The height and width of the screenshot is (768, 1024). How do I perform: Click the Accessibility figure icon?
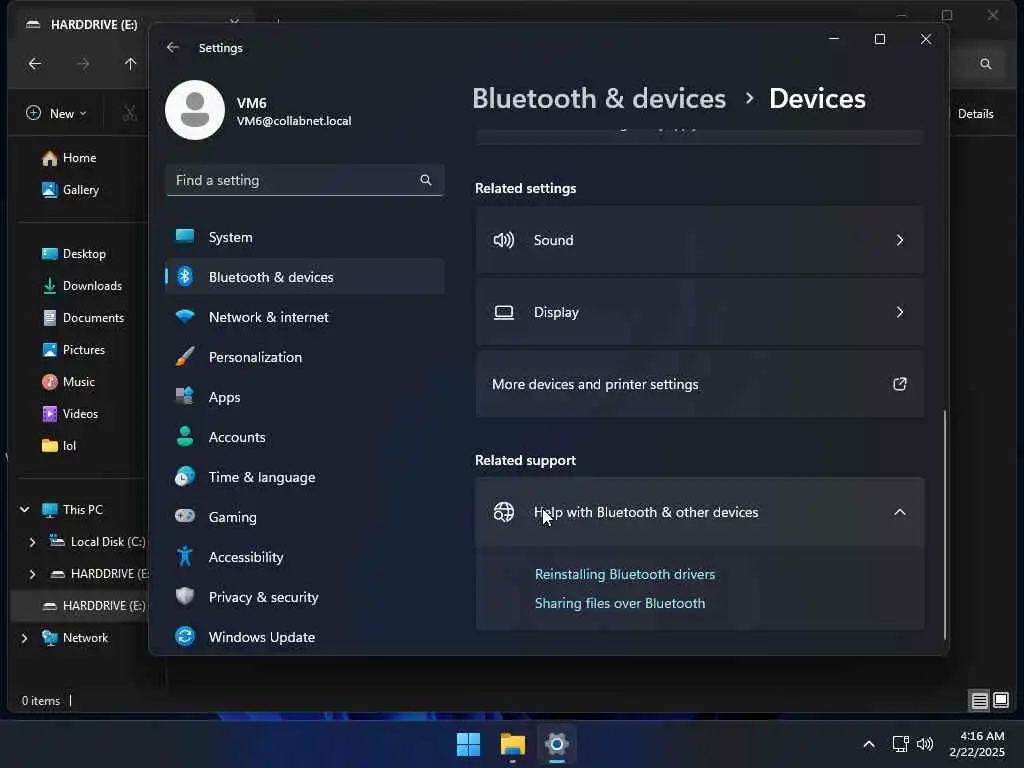pos(185,556)
